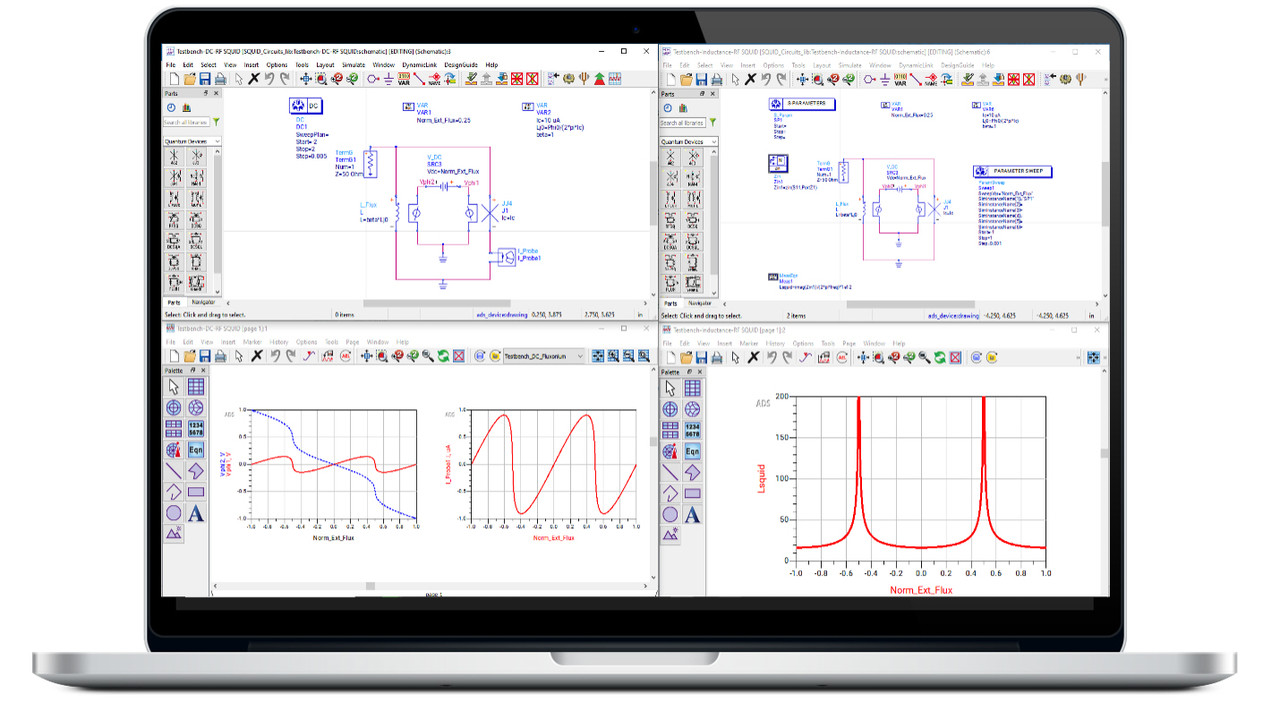Open the DesignGuide menu in top-left schematic window
The height and width of the screenshot is (711, 1280).
coord(461,65)
